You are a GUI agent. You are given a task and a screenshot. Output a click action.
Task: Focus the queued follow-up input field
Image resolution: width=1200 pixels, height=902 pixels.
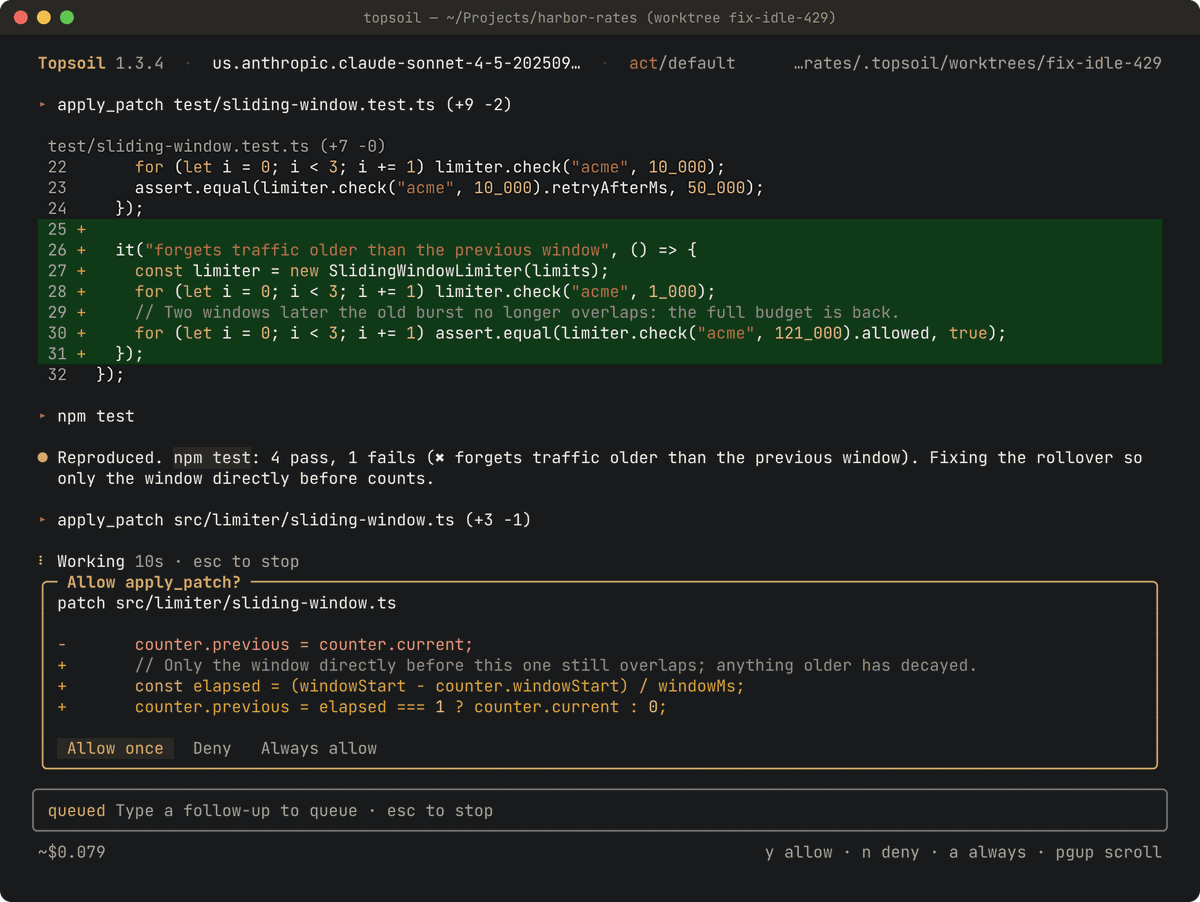600,810
